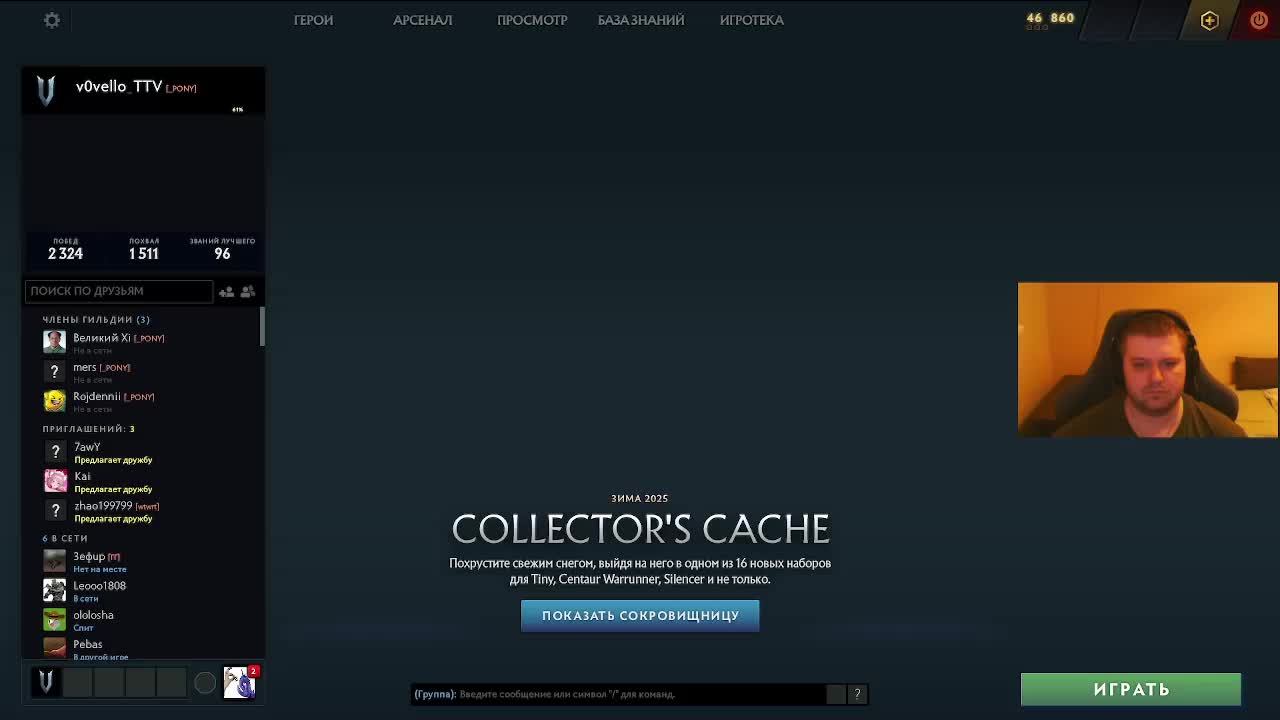Open Великий Xi's avatar

(55, 342)
